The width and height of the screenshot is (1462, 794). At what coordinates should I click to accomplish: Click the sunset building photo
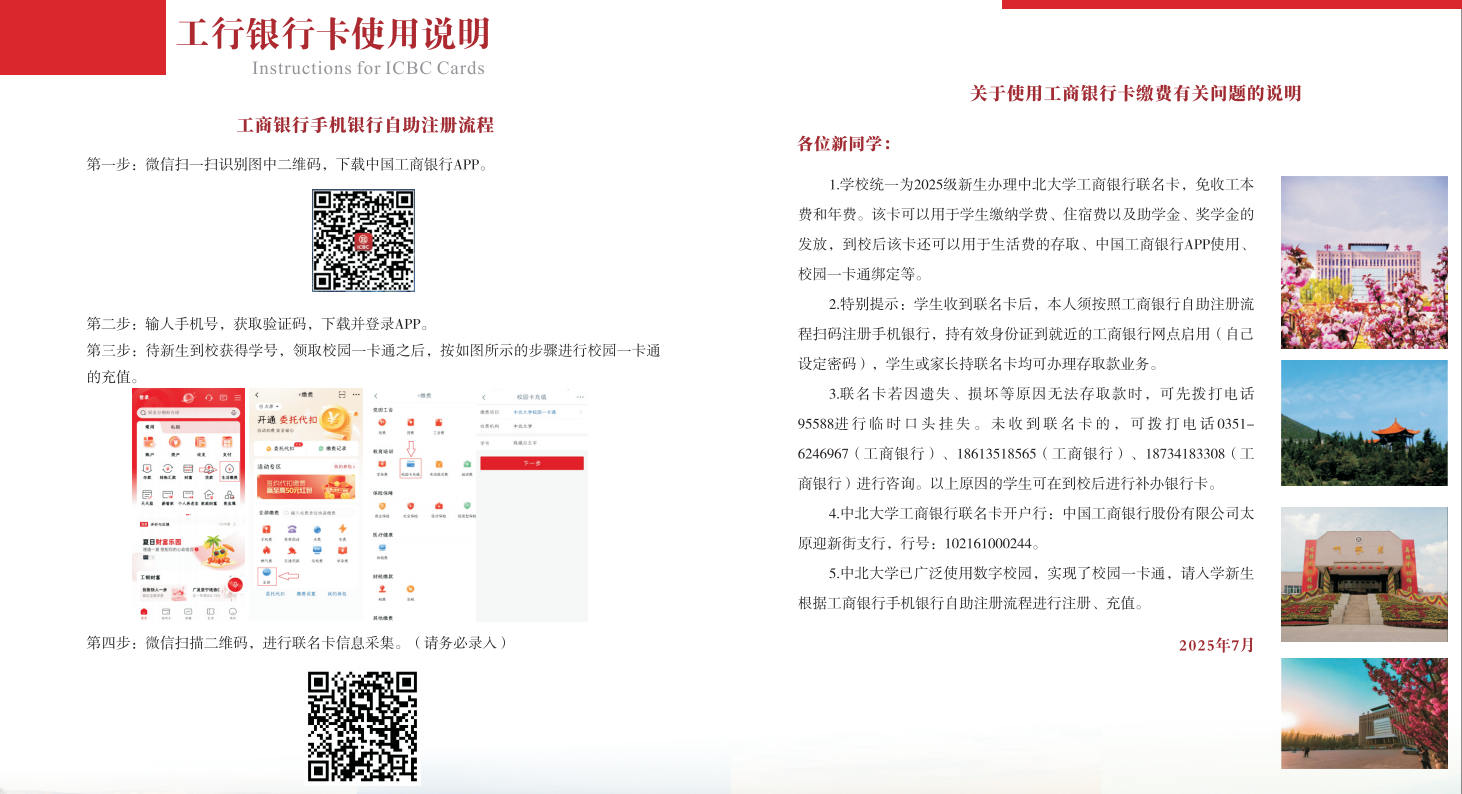[x=1364, y=713]
